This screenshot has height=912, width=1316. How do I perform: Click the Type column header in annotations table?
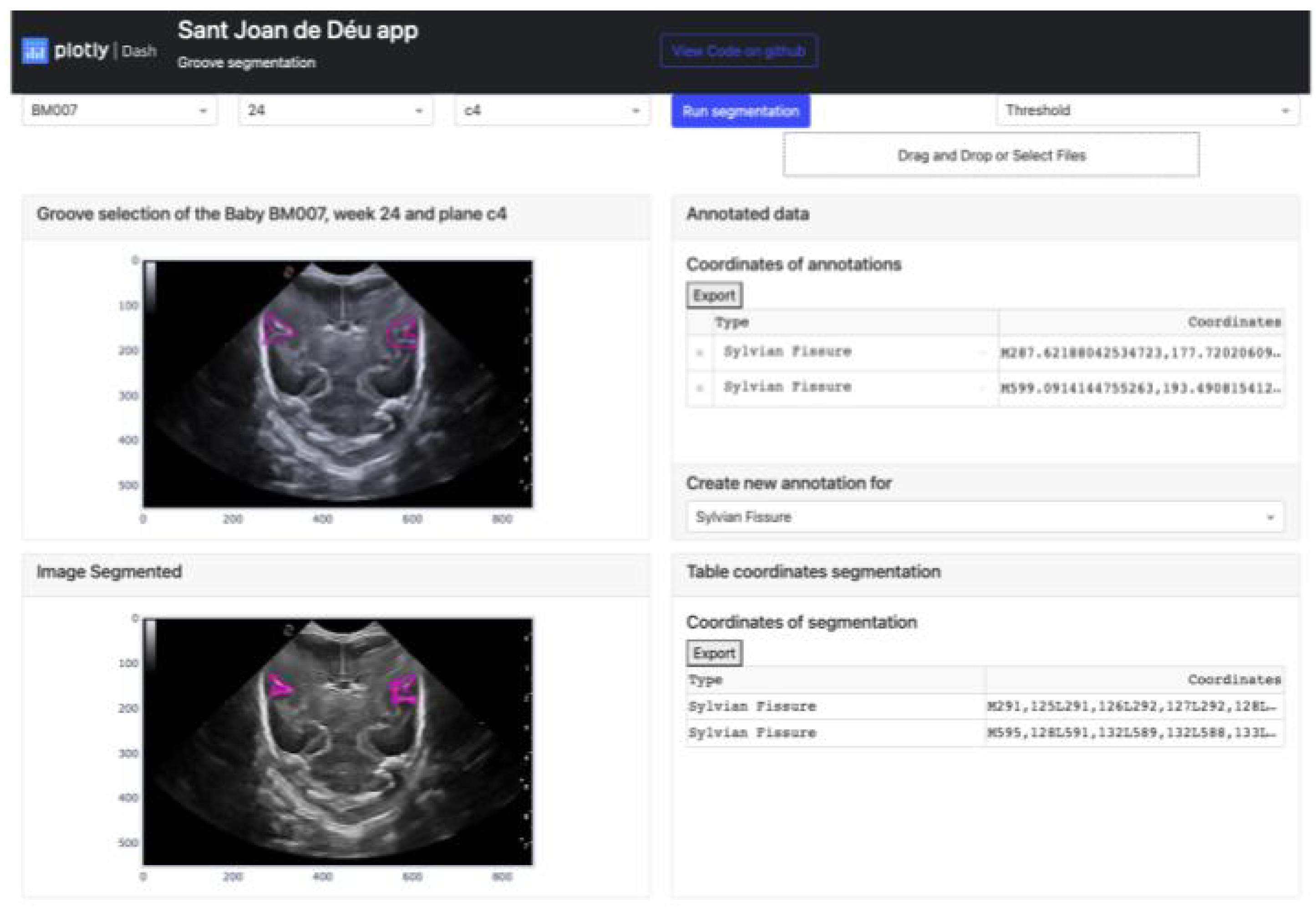pyautogui.click(x=732, y=322)
